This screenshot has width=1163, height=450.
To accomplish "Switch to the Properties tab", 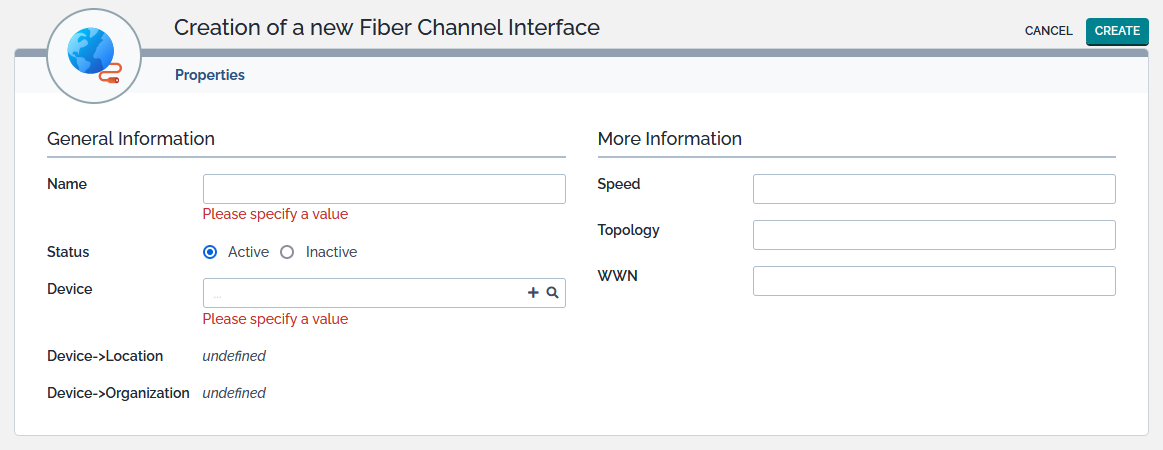I will [210, 75].
